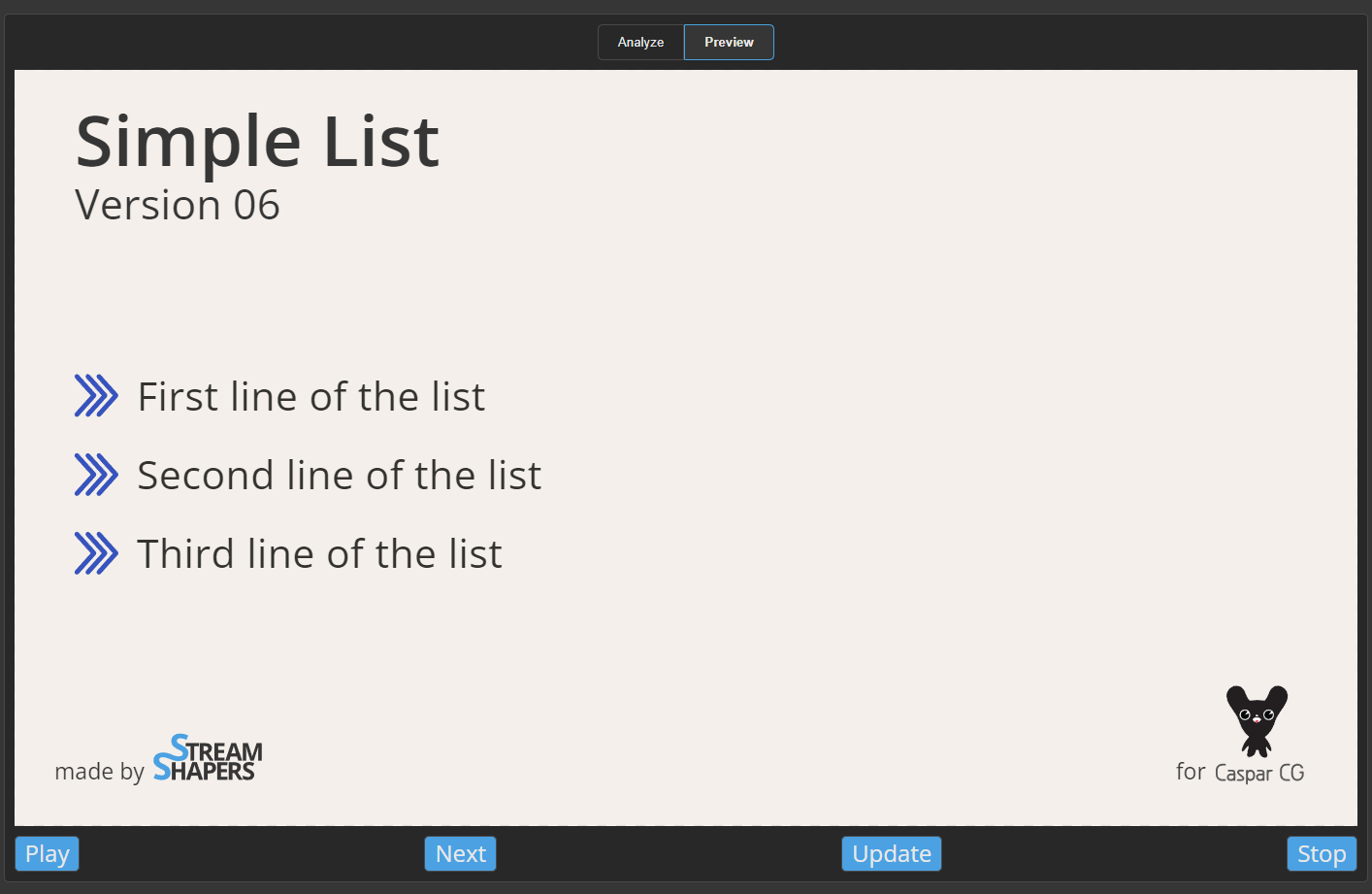The height and width of the screenshot is (894, 1372).
Task: Stop the template playback
Action: [x=1322, y=854]
